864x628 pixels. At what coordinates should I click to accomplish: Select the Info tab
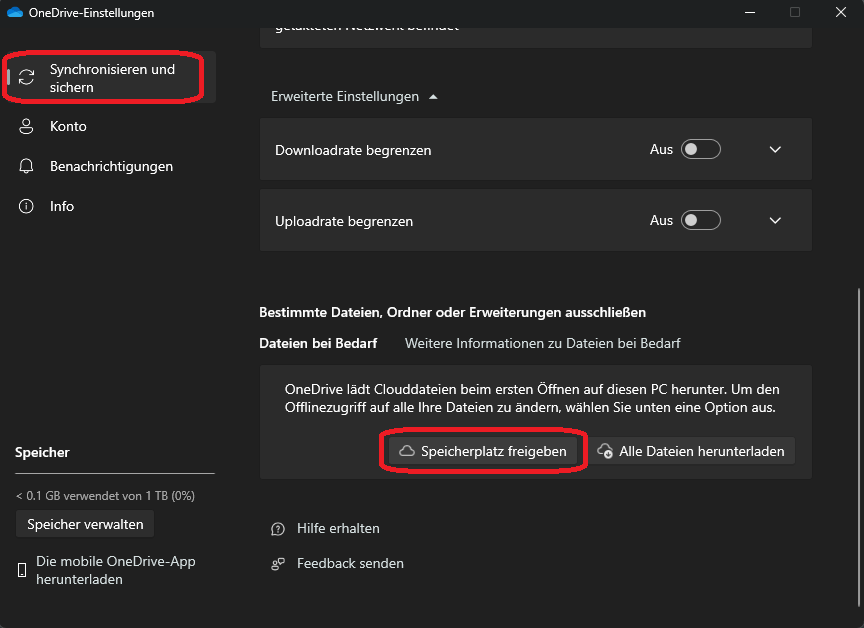[x=109, y=206]
